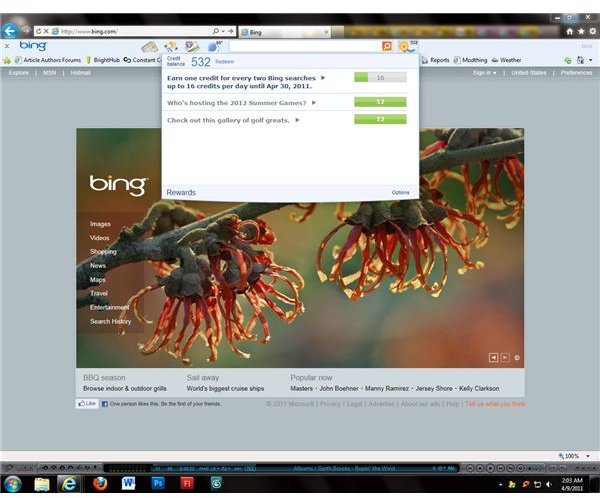The width and height of the screenshot is (600, 498).
Task: Click the Summer Games green credit bar
Action: 380,102
